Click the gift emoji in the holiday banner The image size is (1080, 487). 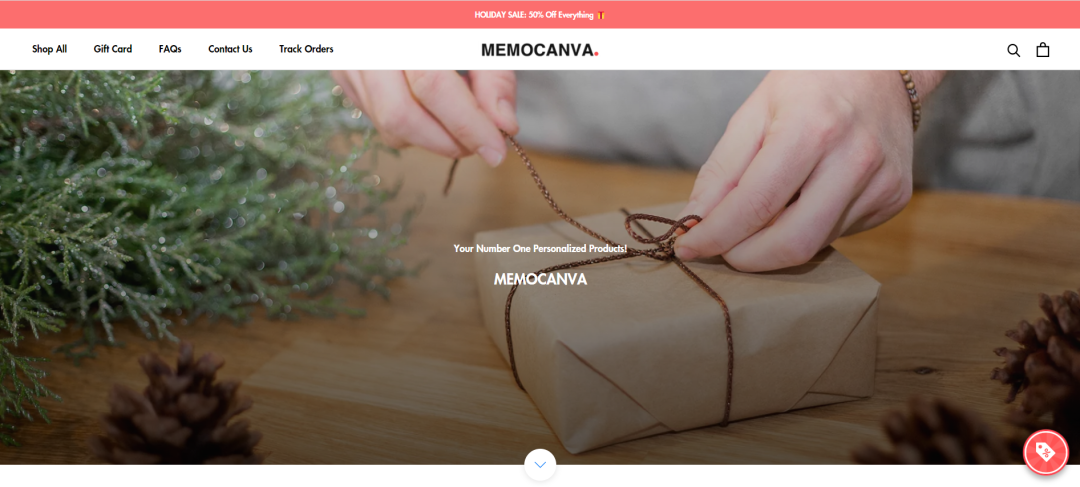coord(601,14)
